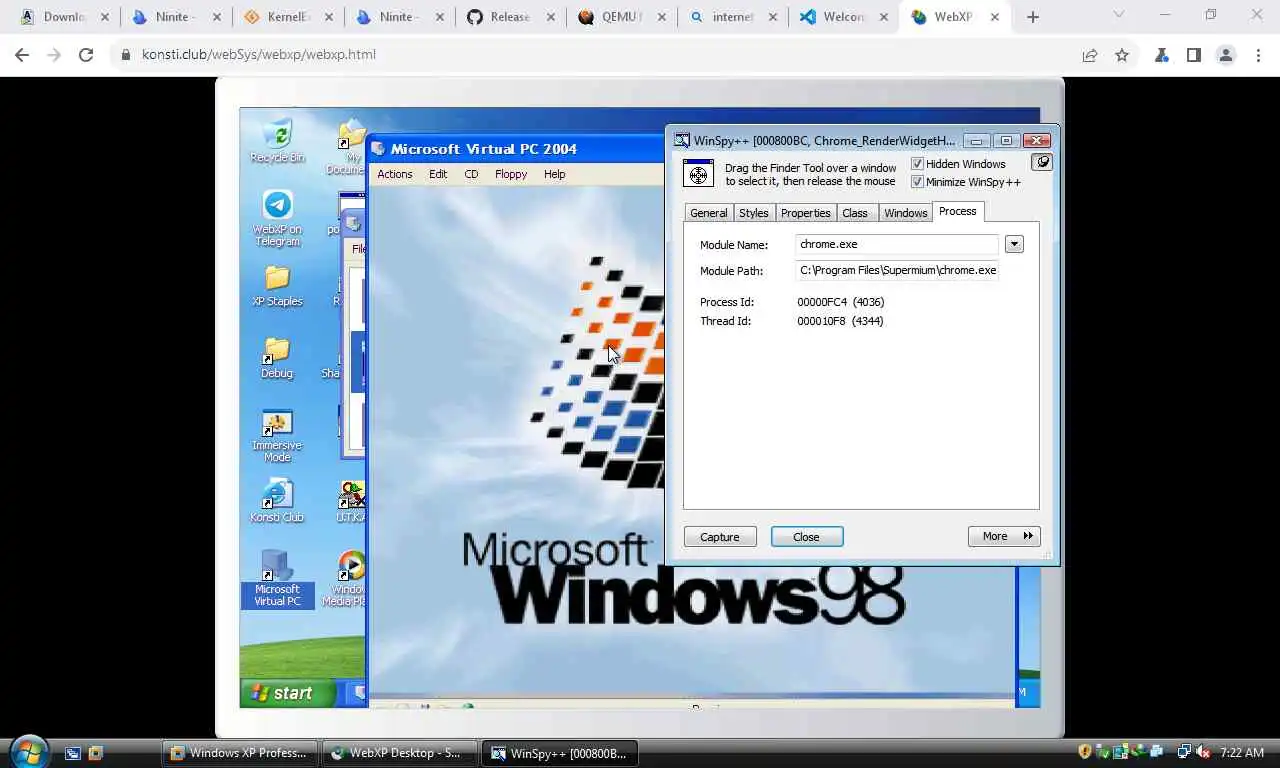The height and width of the screenshot is (768, 1280).
Task: Open the Help menu in Virtual PC
Action: point(555,174)
